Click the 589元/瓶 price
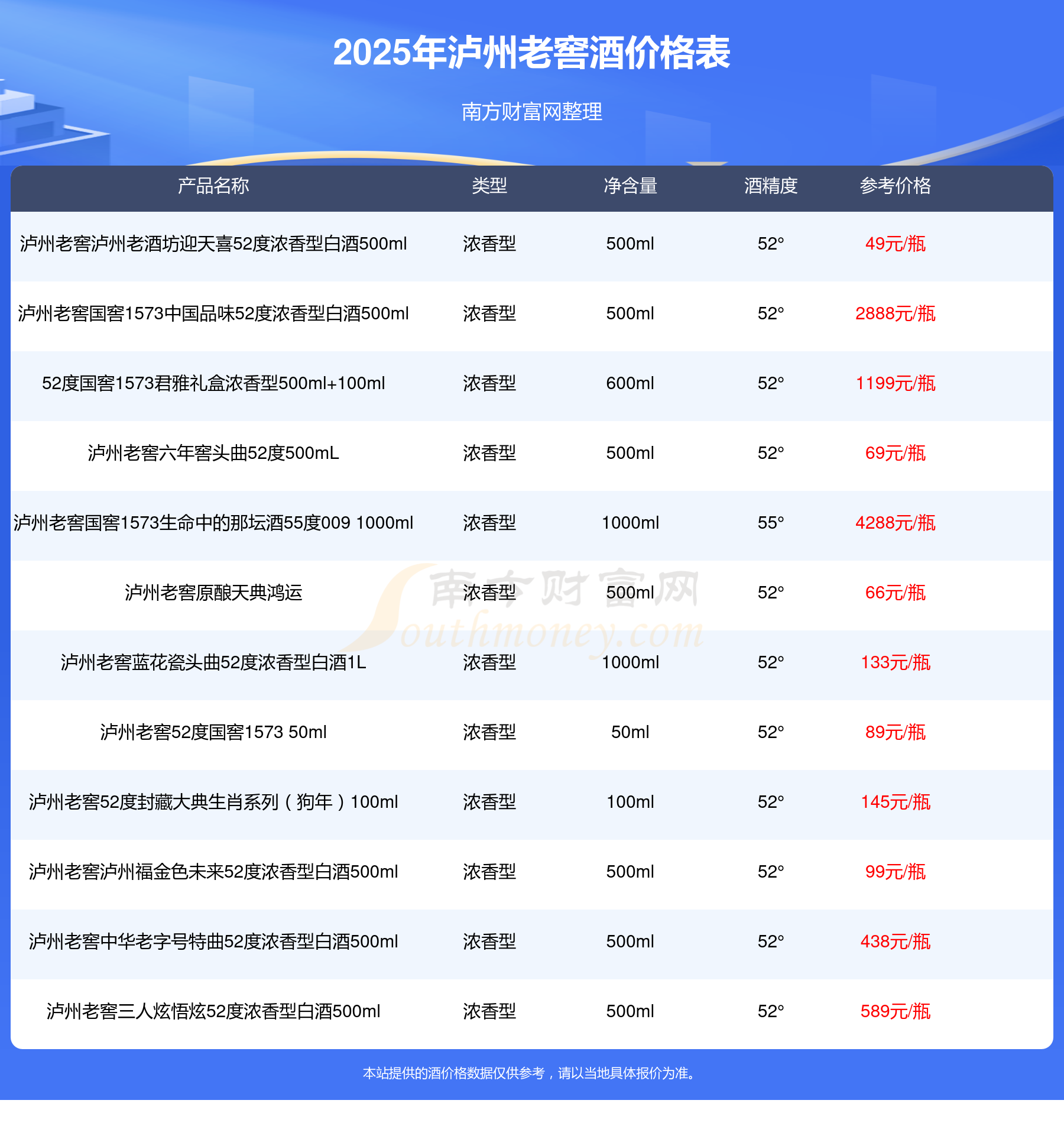This screenshot has height=1126, width=1064. [896, 1011]
